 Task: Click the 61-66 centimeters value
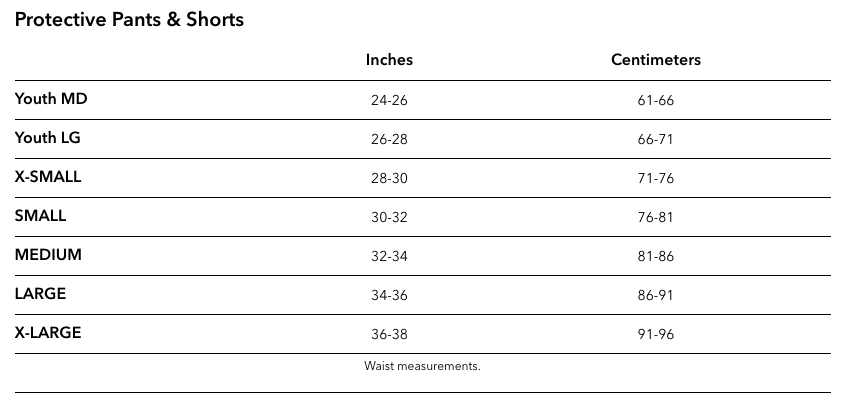tap(655, 101)
